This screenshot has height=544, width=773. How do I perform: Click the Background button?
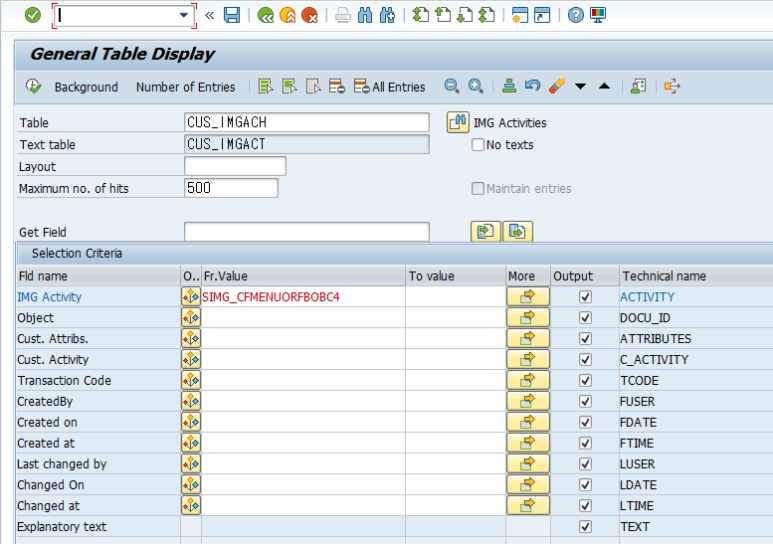[86, 87]
